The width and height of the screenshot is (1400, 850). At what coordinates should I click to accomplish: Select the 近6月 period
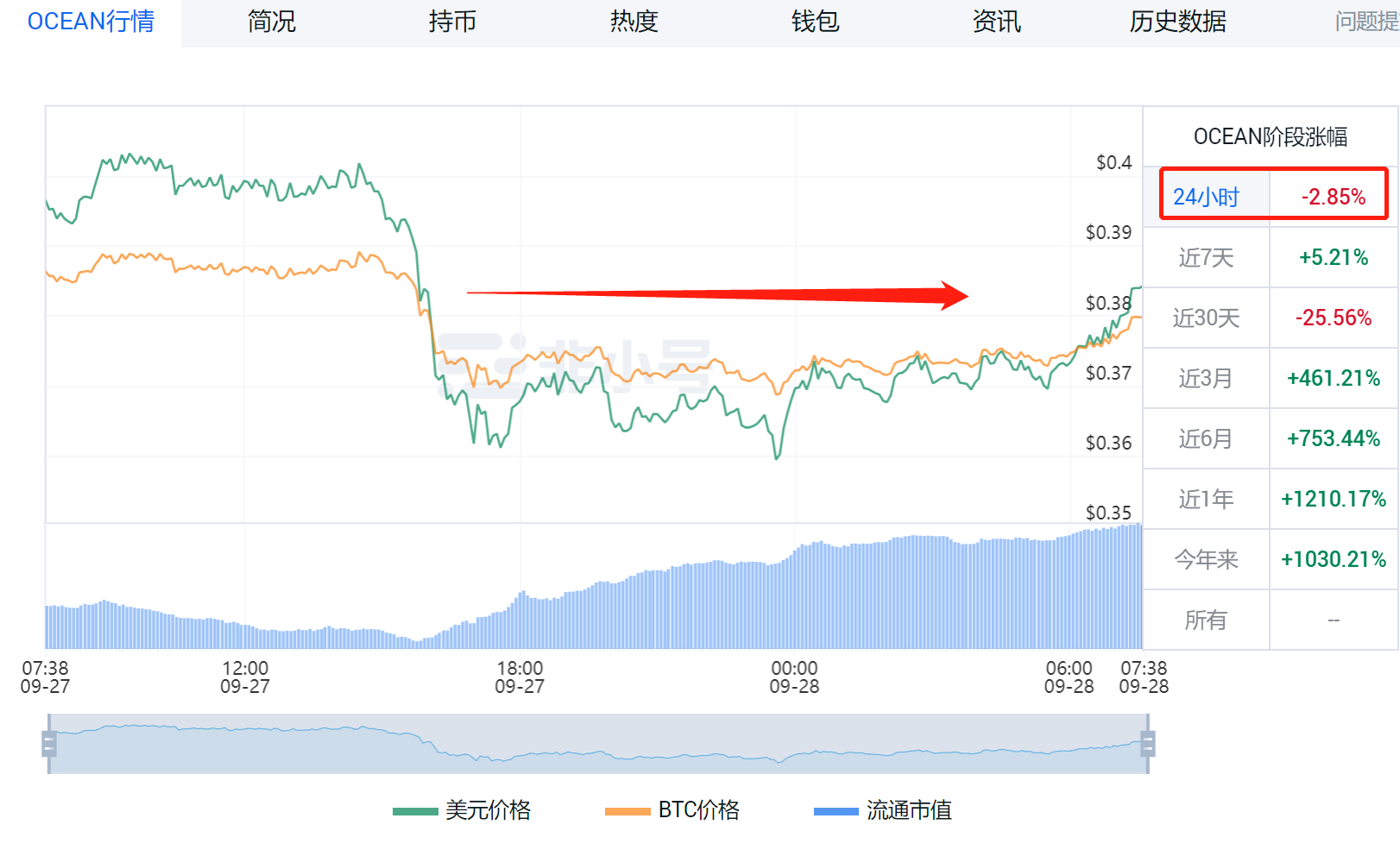[1206, 438]
